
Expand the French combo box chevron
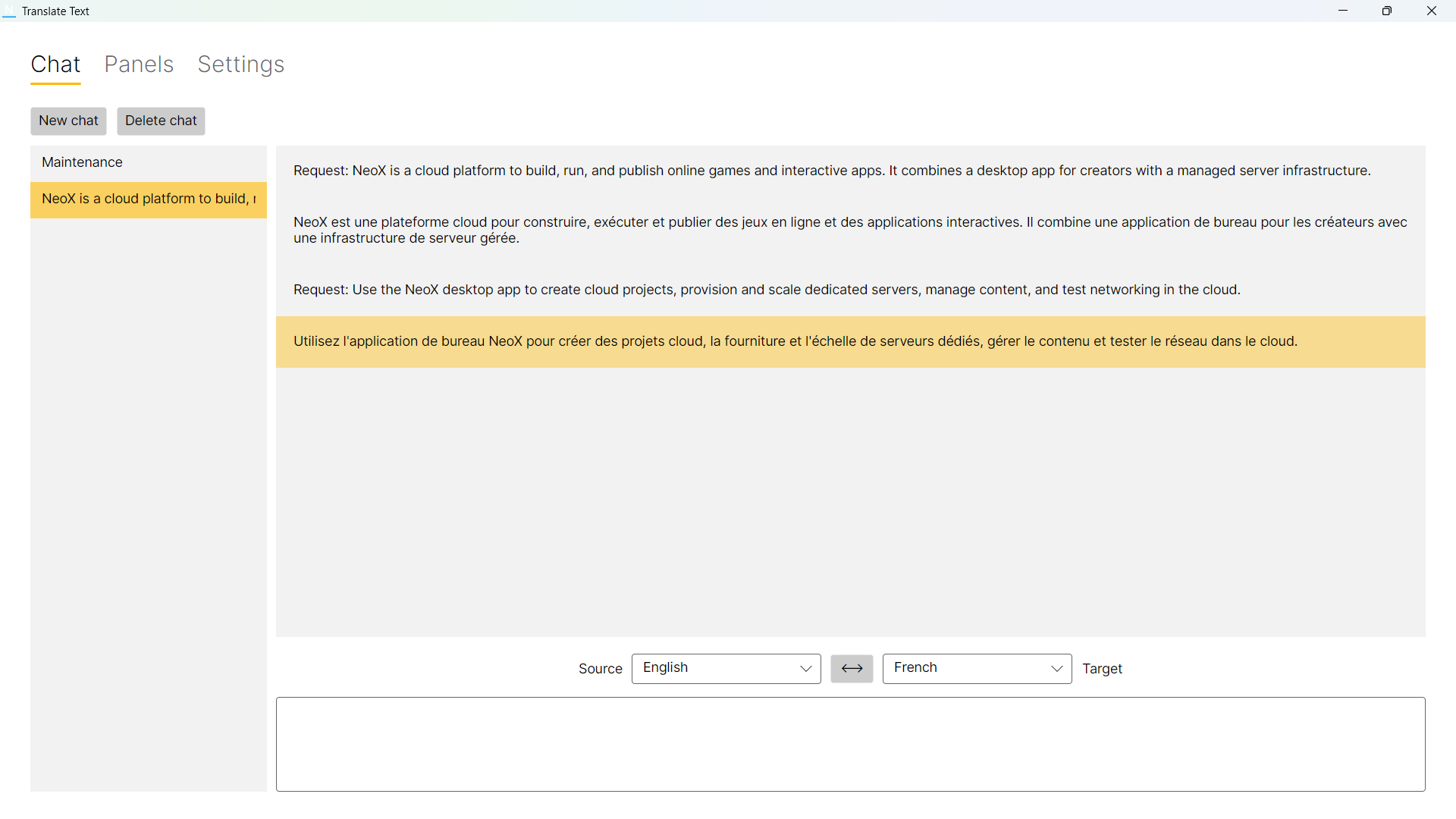click(1057, 669)
